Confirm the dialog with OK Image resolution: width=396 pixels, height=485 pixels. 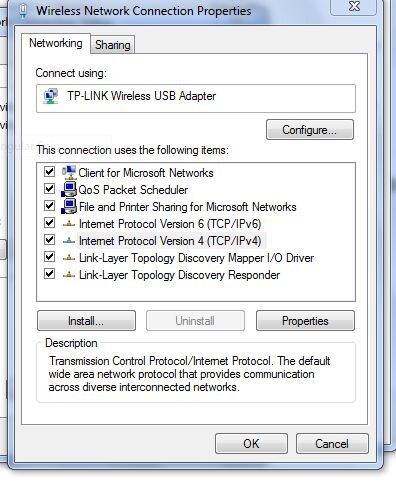click(x=251, y=444)
